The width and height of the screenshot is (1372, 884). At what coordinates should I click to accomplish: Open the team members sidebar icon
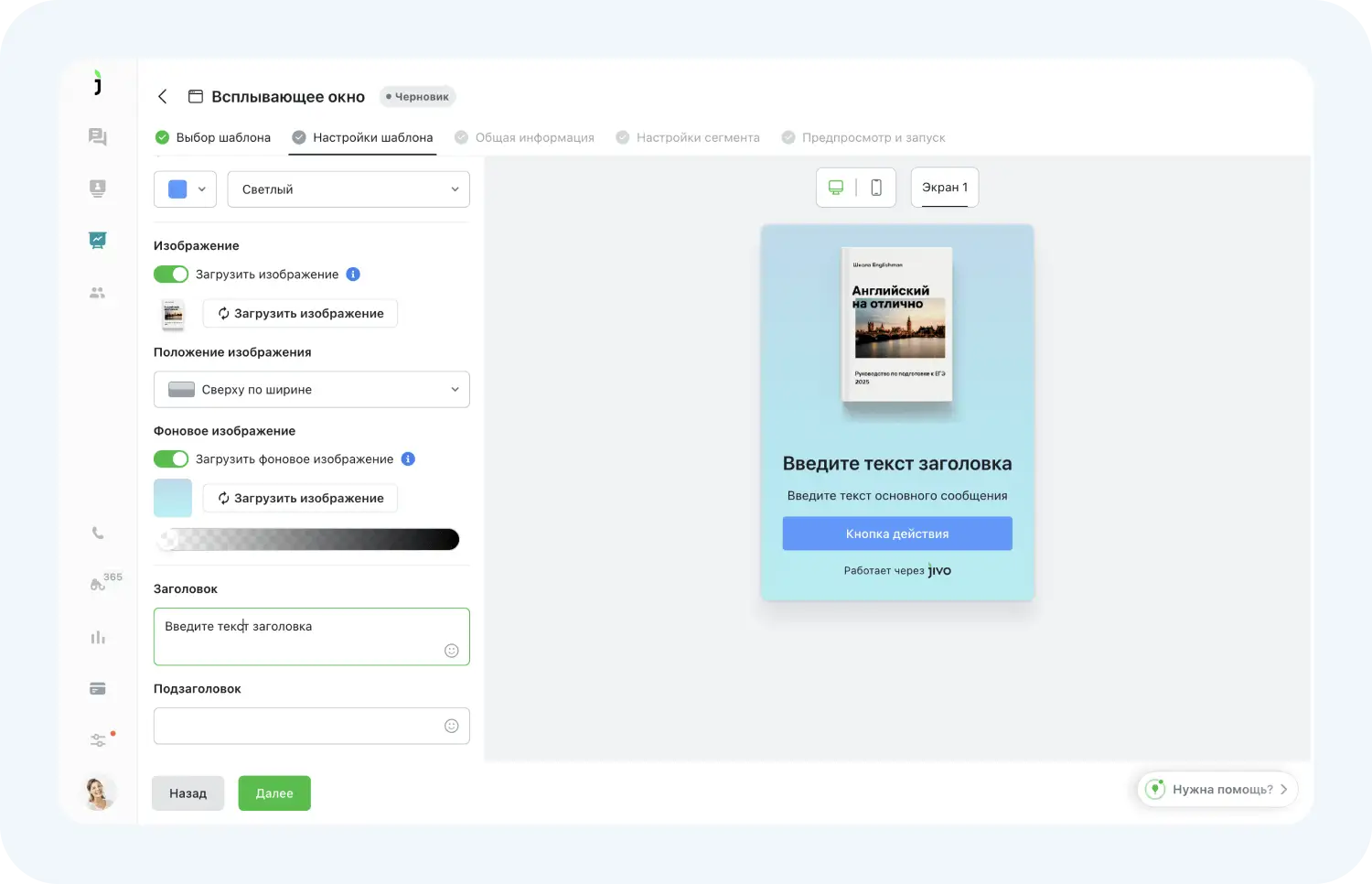click(98, 293)
